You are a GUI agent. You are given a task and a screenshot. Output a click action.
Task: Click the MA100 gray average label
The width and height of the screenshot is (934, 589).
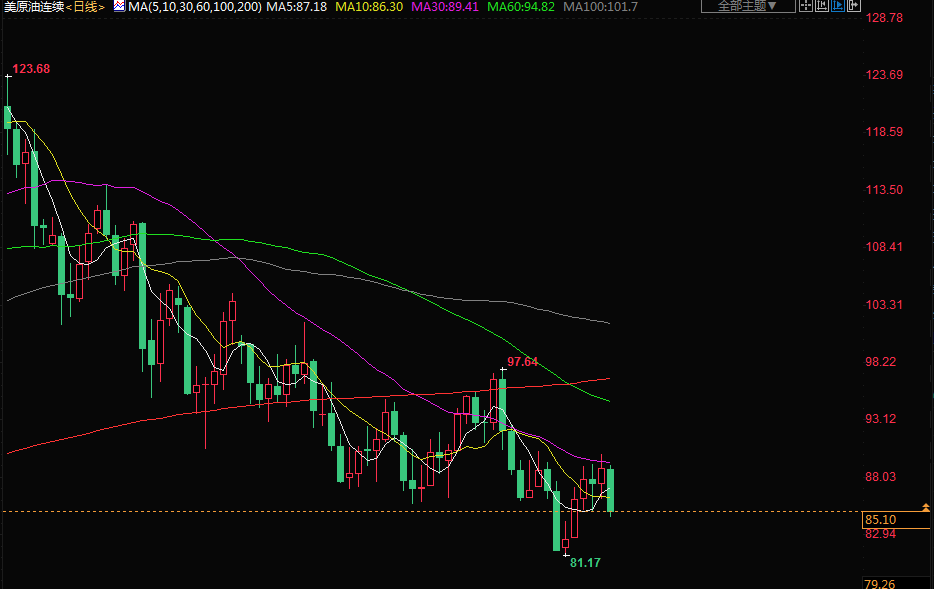tap(600, 6)
